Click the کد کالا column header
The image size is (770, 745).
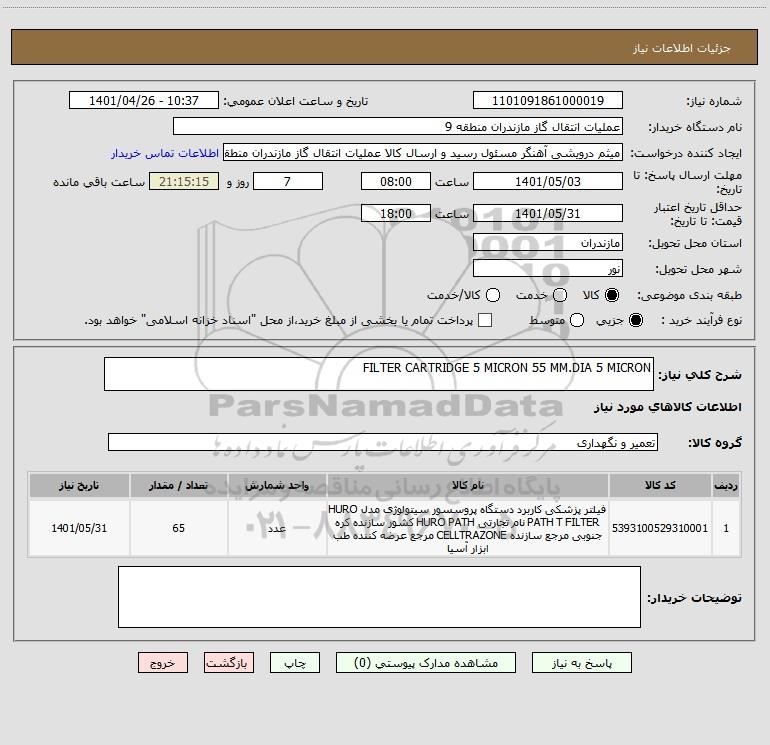point(660,485)
